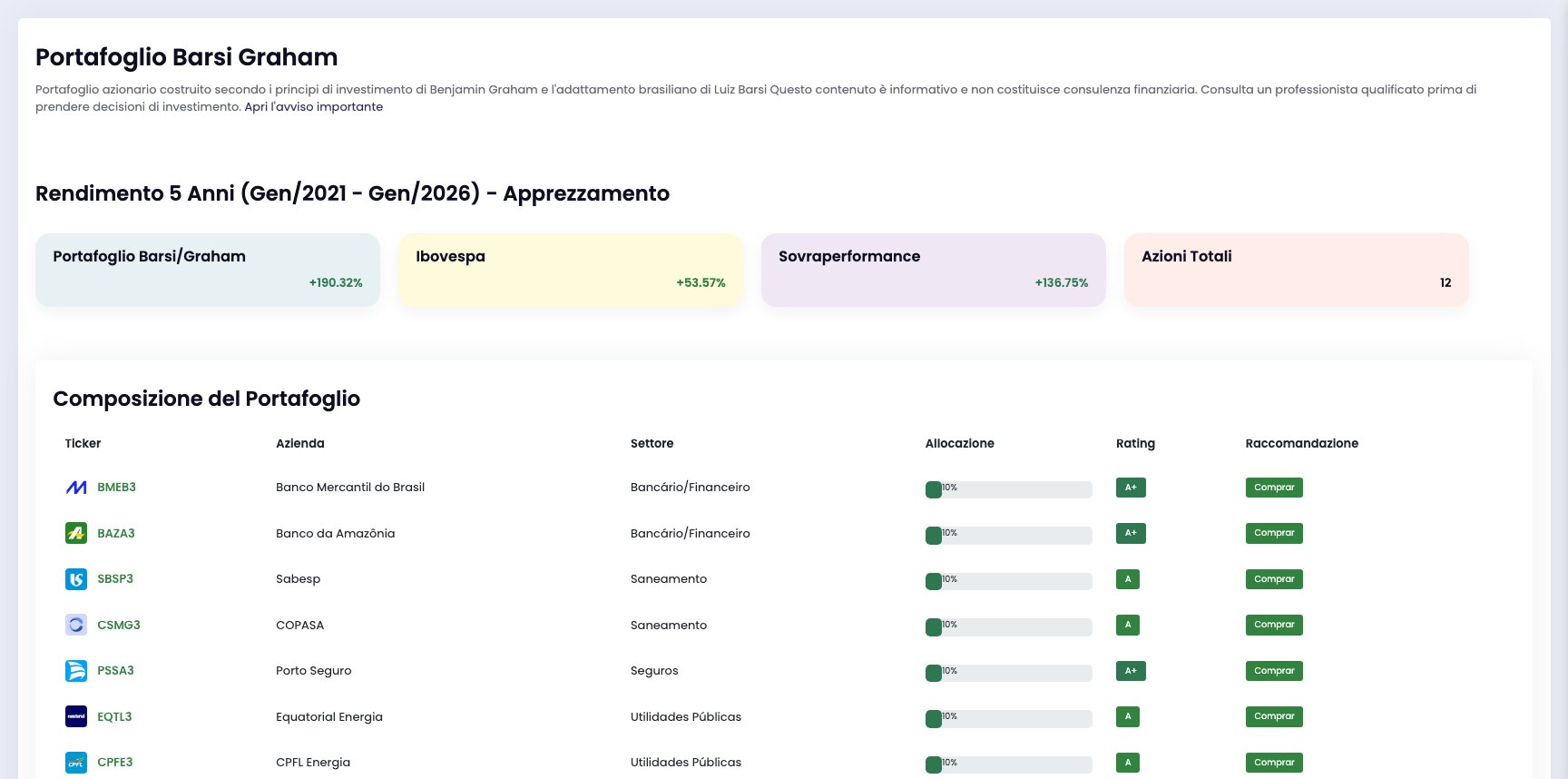Click Comprar button for Banco da Amazônia

1274,533
